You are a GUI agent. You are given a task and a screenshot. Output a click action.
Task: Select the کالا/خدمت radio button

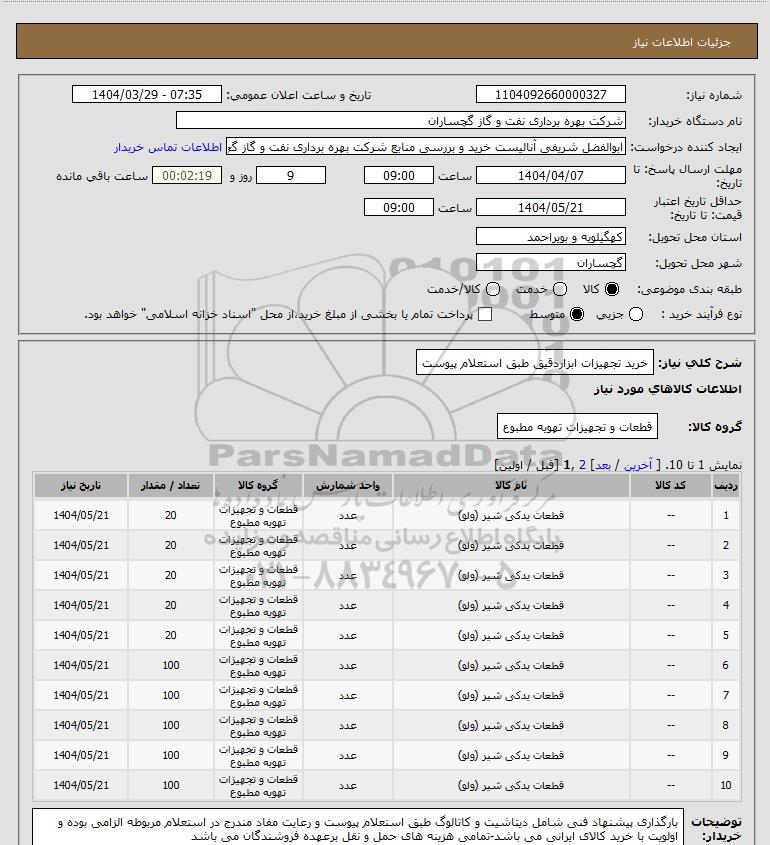point(492,289)
